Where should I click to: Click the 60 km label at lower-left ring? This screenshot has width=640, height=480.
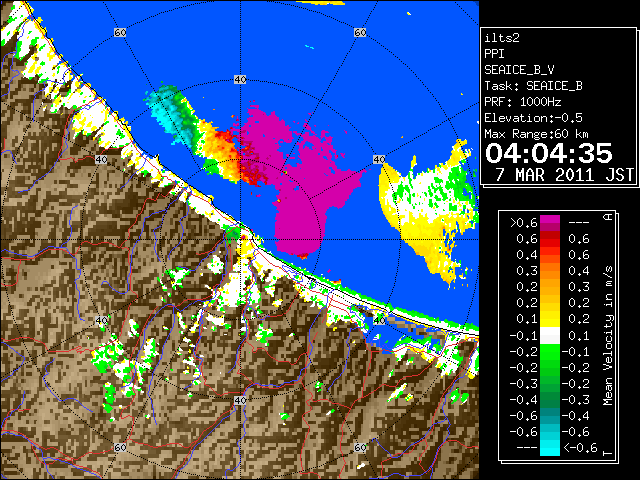(120, 447)
